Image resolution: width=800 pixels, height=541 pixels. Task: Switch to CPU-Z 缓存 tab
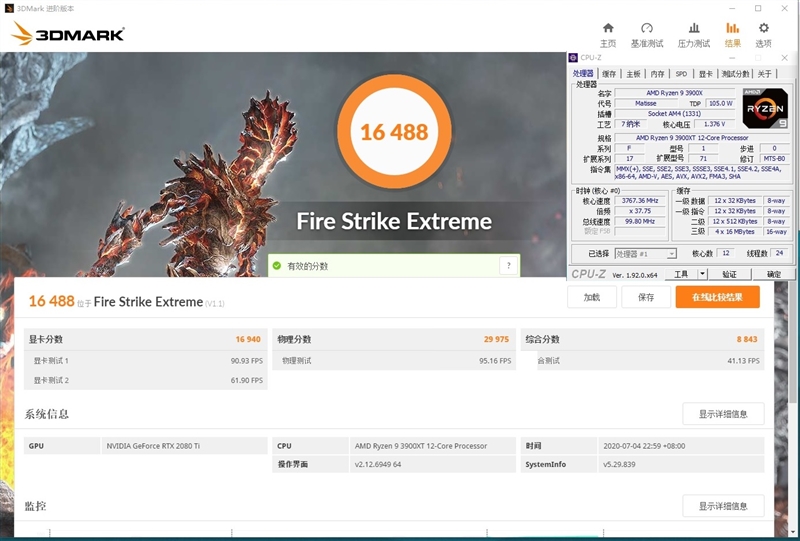[x=609, y=74]
